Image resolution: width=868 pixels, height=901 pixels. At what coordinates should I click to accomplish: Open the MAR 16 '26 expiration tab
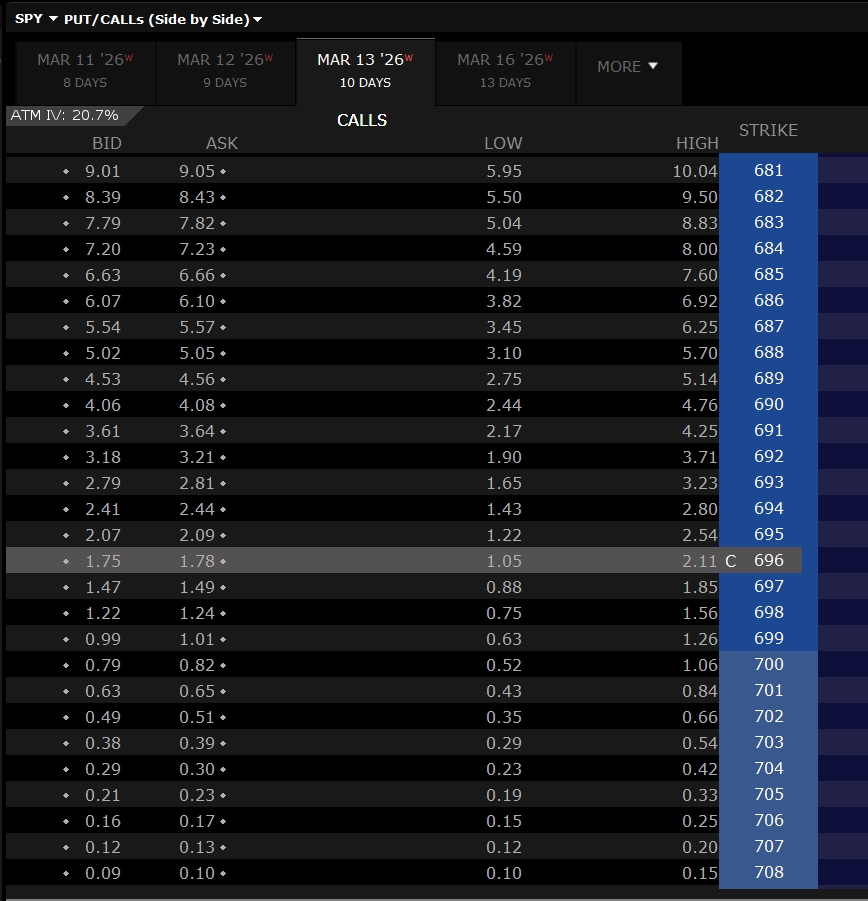(504, 70)
